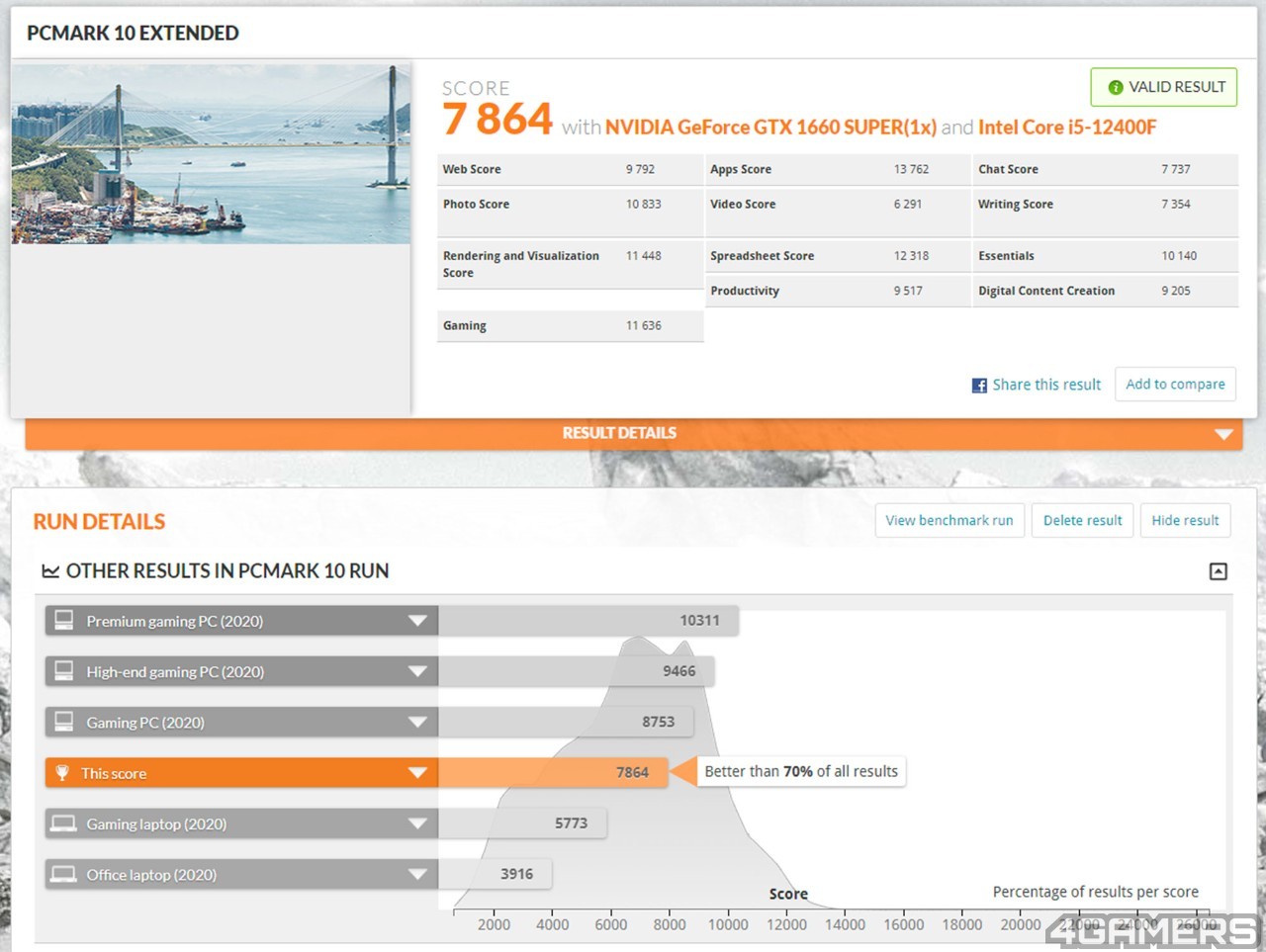Screen dimensions: 1266x952
Task: Expand the Result Details orange bar
Action: [634, 434]
